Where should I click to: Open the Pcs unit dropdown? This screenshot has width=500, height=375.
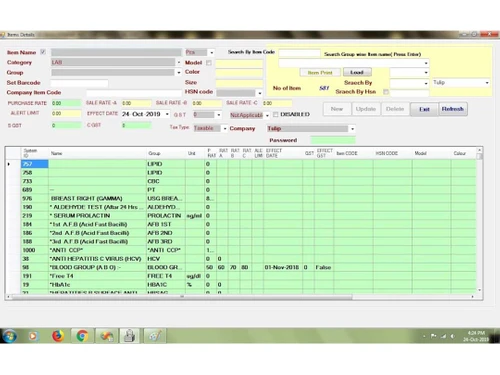pyautogui.click(x=211, y=53)
